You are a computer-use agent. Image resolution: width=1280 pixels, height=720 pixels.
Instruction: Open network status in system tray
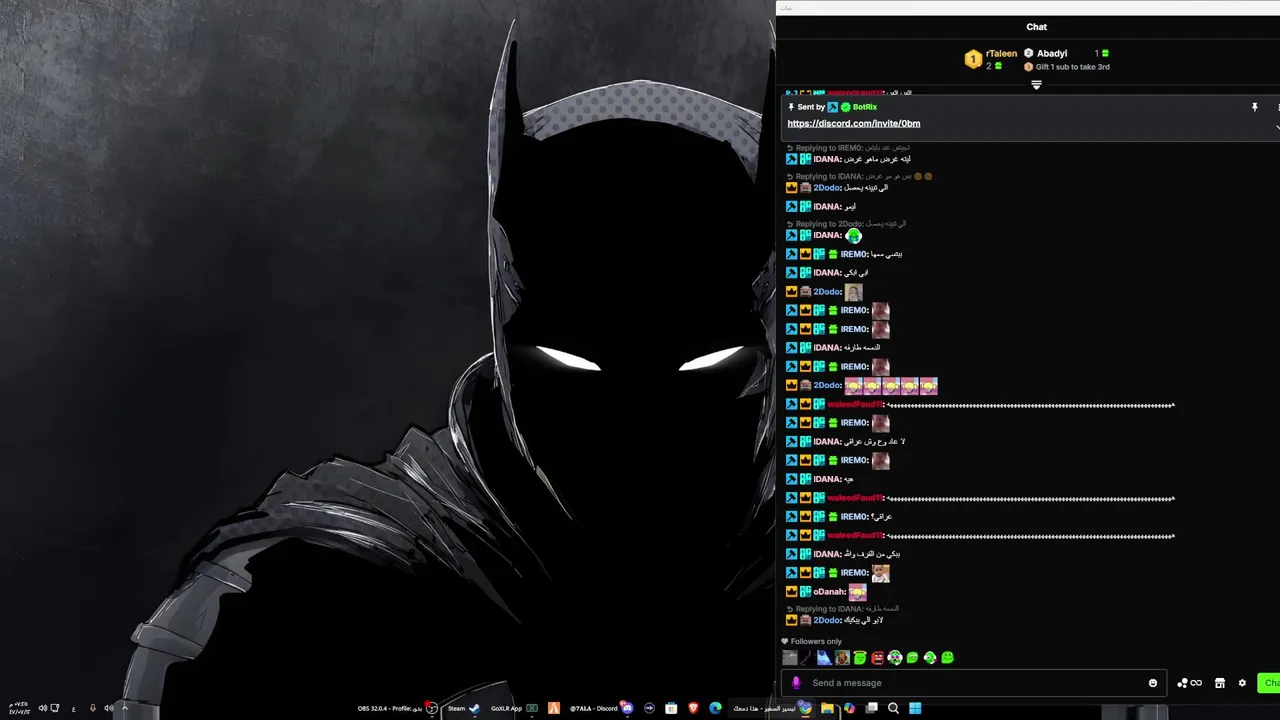[55, 708]
